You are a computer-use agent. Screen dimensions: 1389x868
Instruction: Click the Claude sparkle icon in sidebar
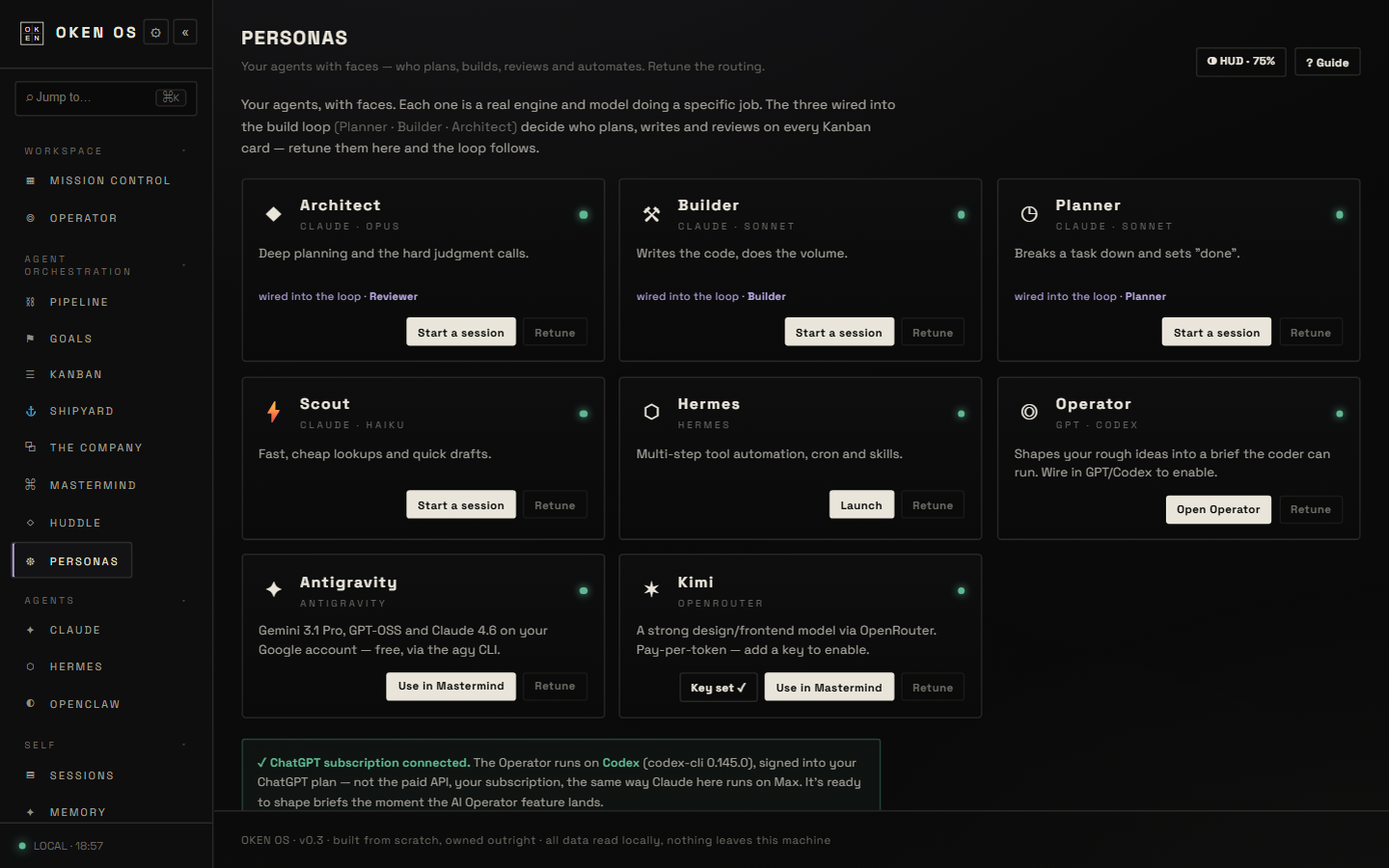click(x=30, y=630)
